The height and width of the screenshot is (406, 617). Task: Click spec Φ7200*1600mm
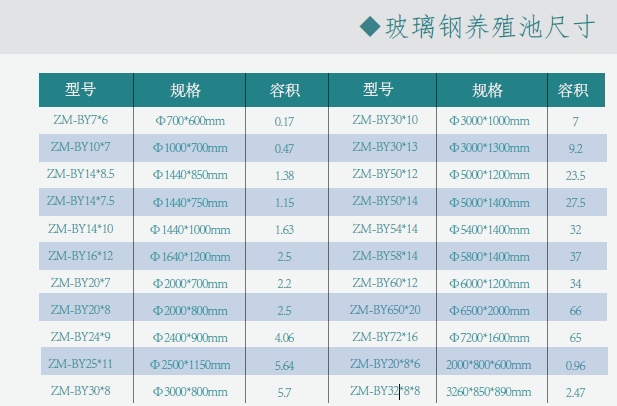click(x=489, y=338)
